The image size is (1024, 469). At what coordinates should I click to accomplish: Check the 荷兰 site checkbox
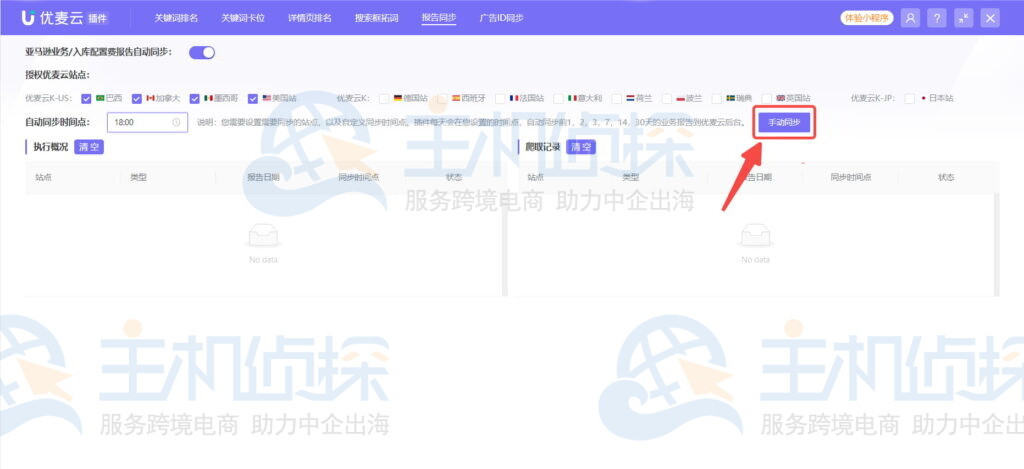(616, 99)
